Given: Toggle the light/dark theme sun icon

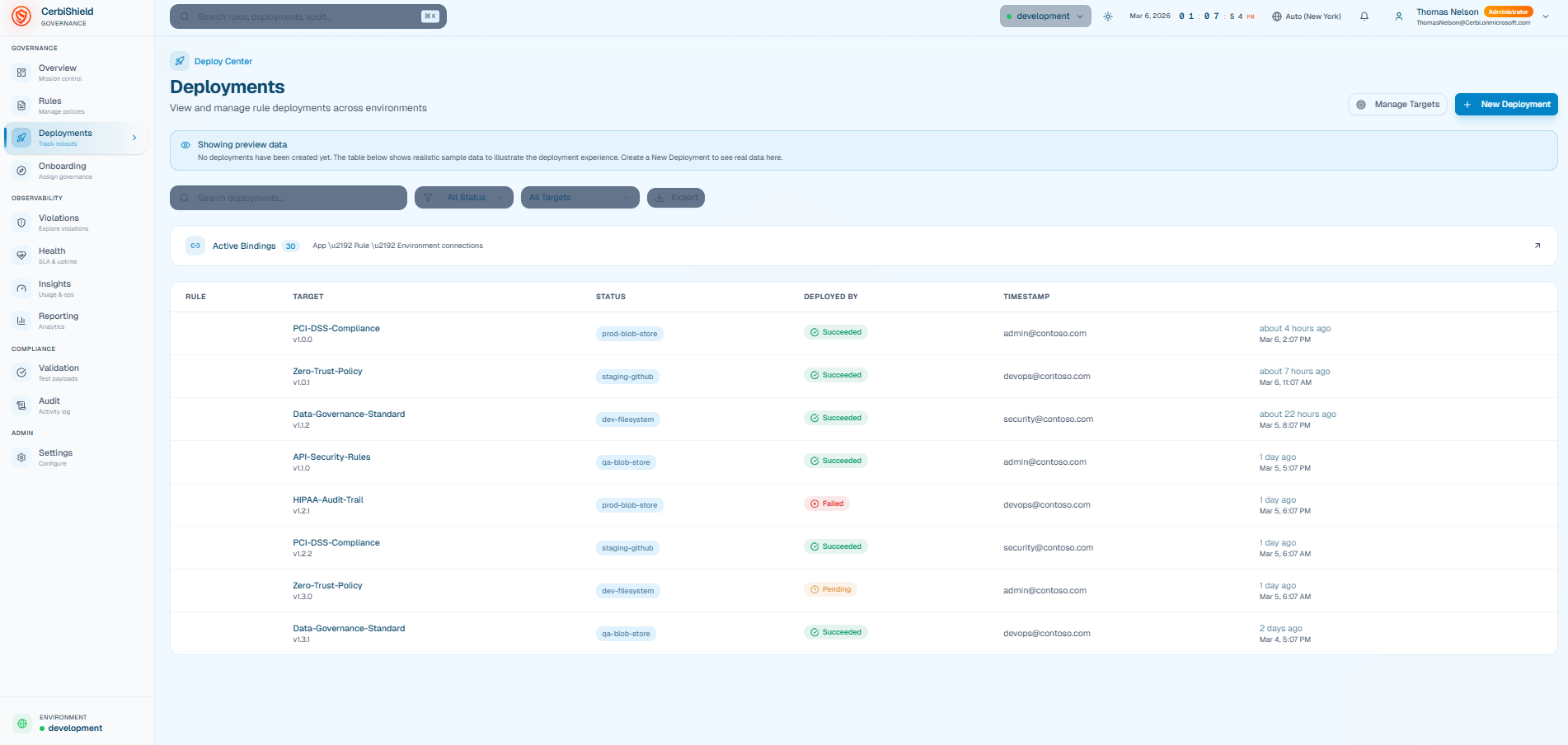Looking at the screenshot, I should tap(1108, 16).
